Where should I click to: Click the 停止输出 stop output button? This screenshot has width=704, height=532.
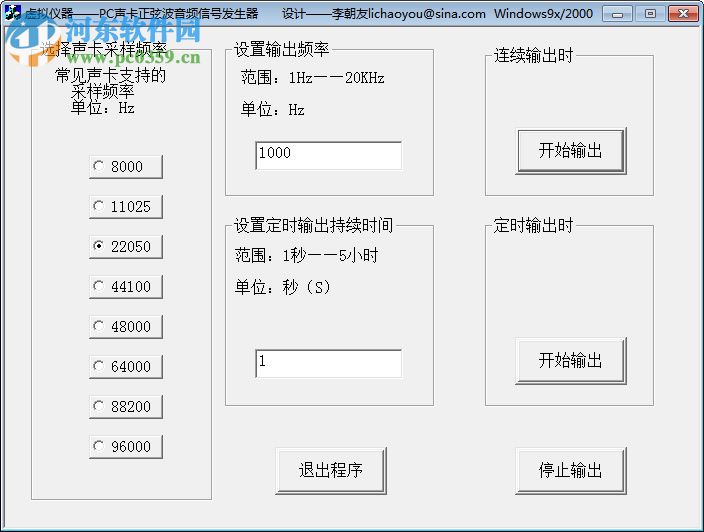pos(571,470)
